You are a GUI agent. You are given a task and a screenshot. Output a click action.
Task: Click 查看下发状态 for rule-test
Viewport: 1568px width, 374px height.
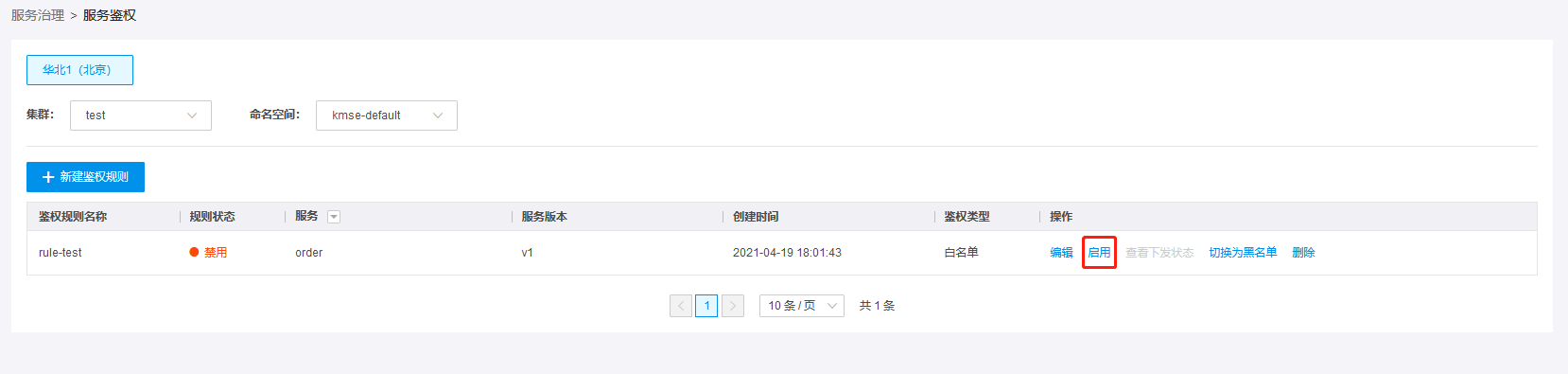pyautogui.click(x=1159, y=253)
